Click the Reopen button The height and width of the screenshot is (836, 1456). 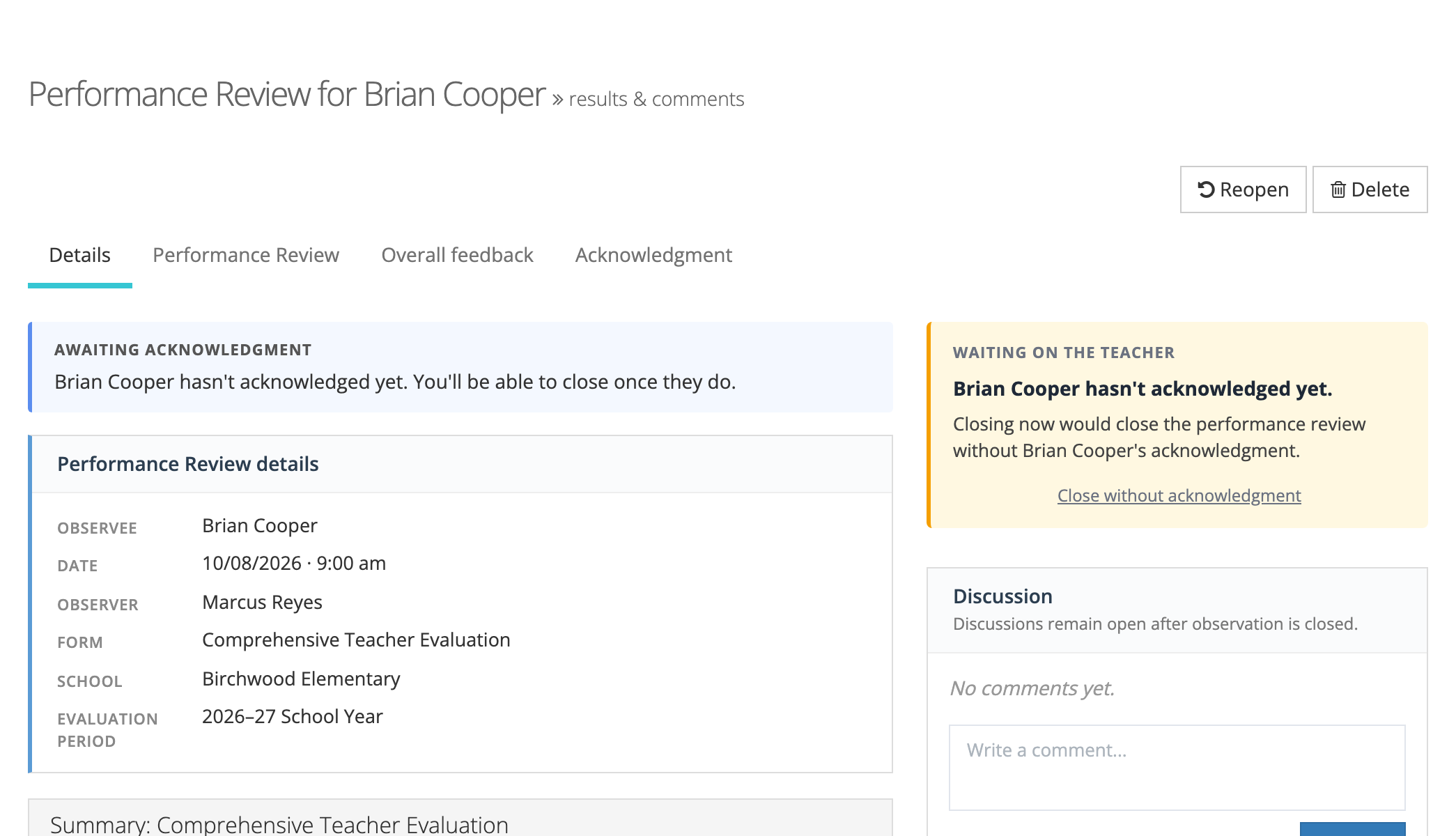[1243, 189]
